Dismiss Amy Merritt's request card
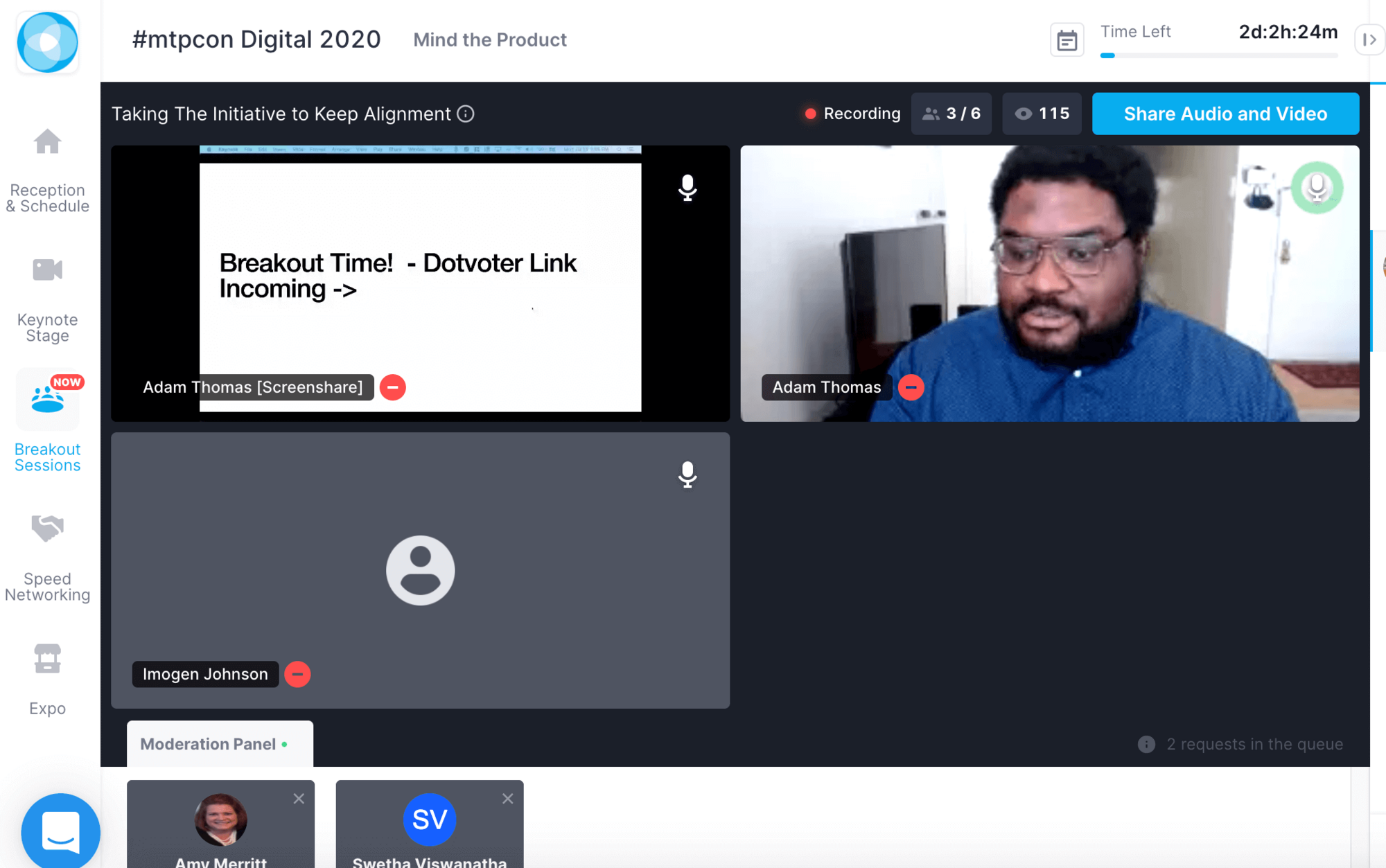The width and height of the screenshot is (1386, 868). click(299, 799)
